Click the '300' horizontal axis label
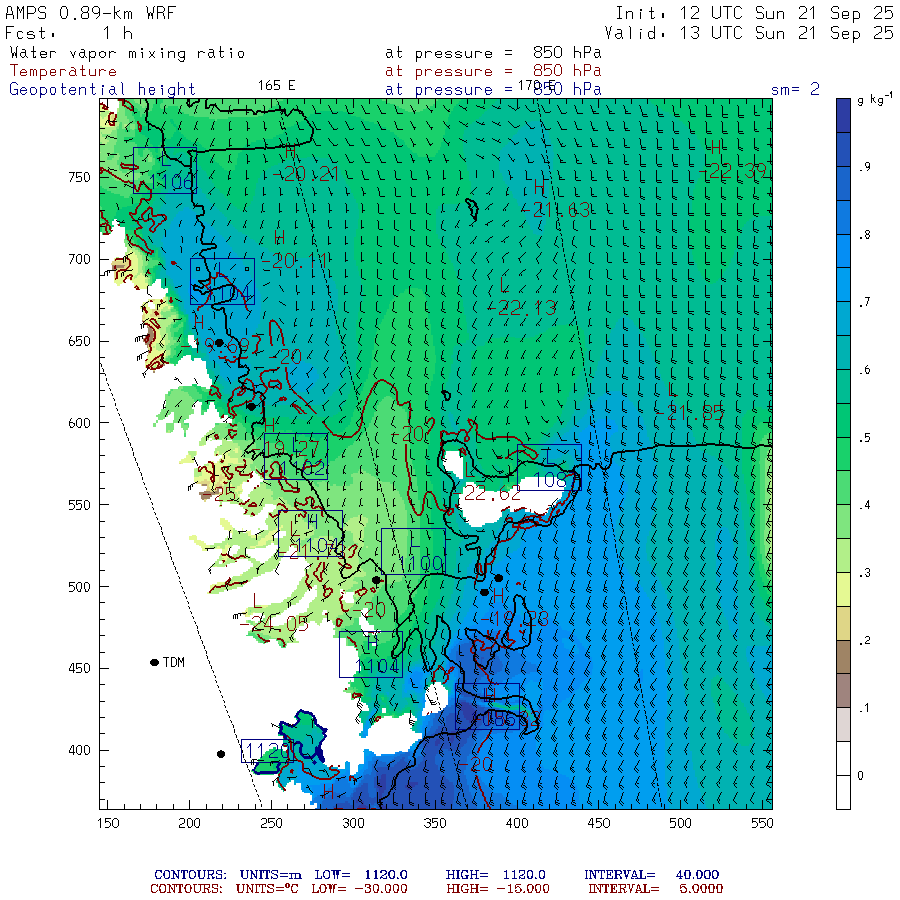 [354, 823]
